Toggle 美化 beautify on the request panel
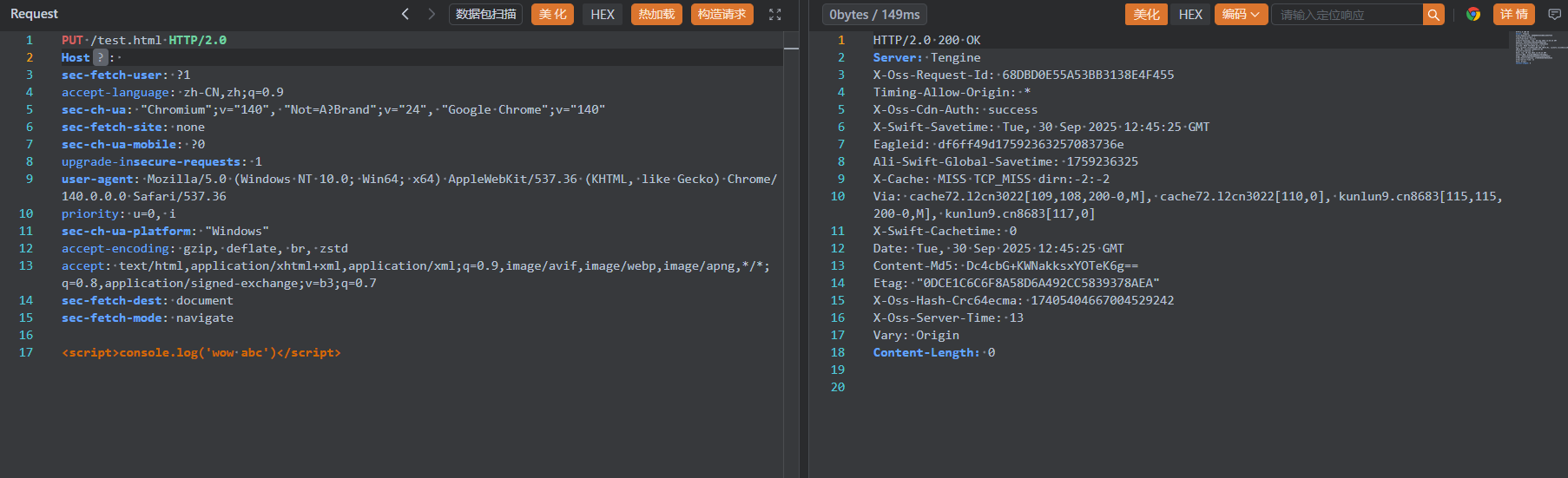 [552, 15]
